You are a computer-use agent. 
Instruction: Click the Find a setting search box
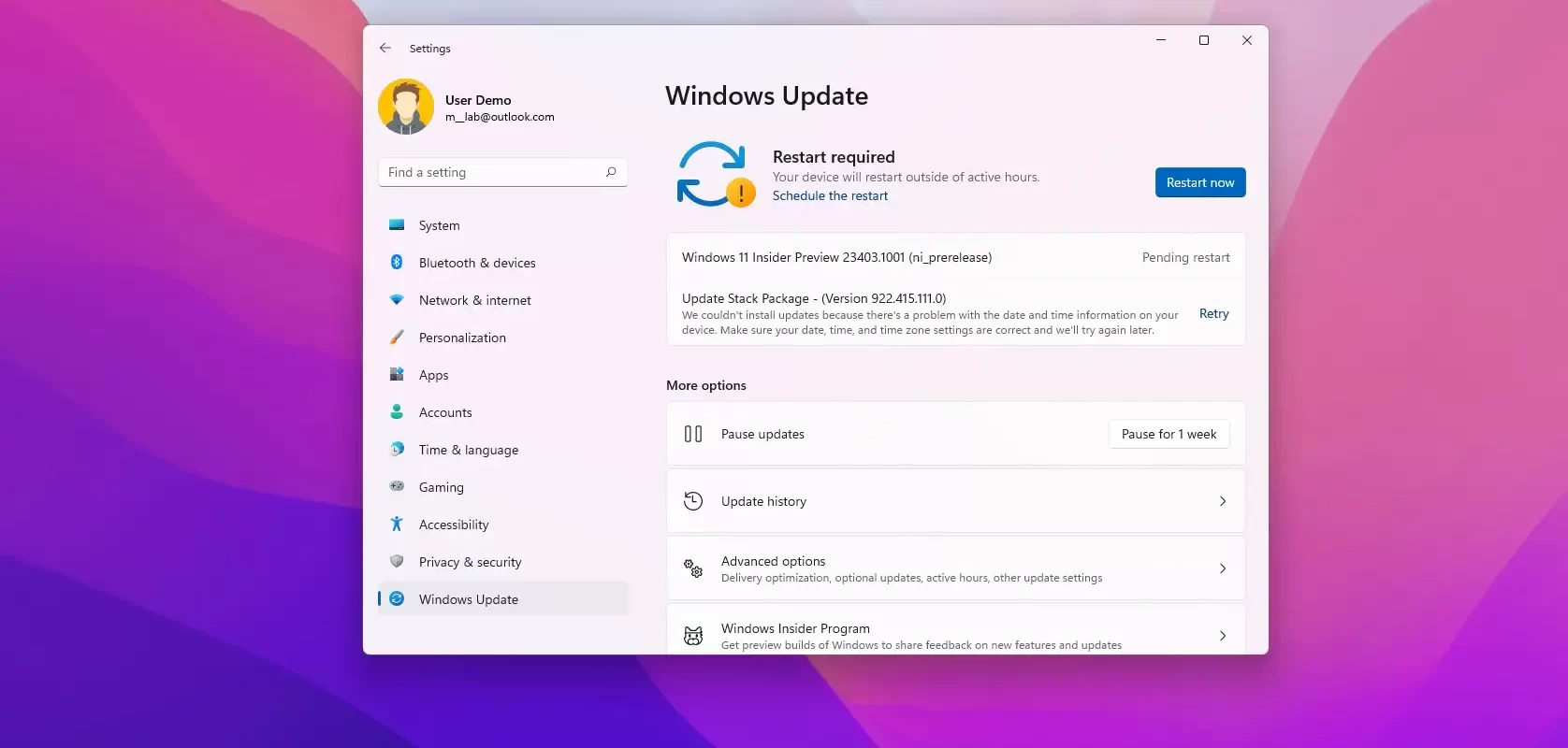click(x=502, y=172)
